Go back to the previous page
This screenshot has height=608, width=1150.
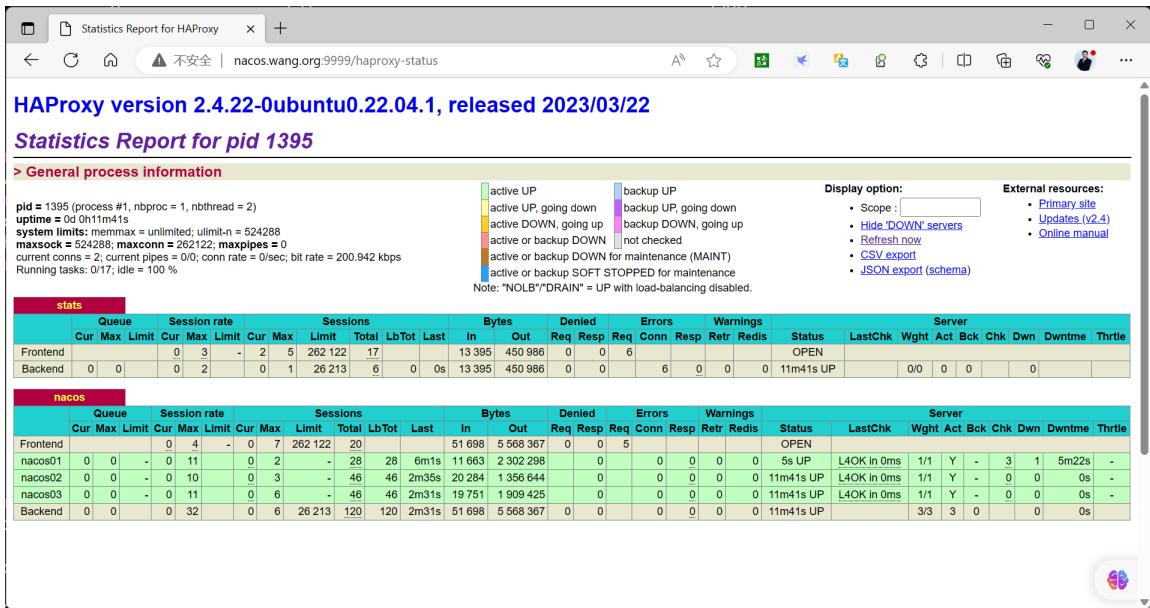pos(31,60)
